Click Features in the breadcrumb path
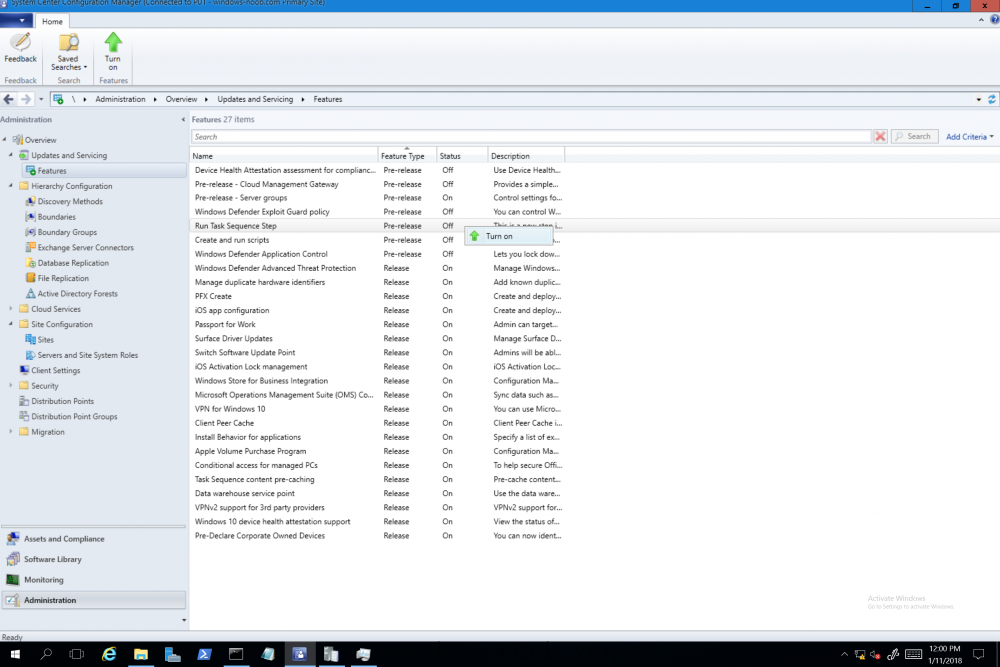 point(328,99)
